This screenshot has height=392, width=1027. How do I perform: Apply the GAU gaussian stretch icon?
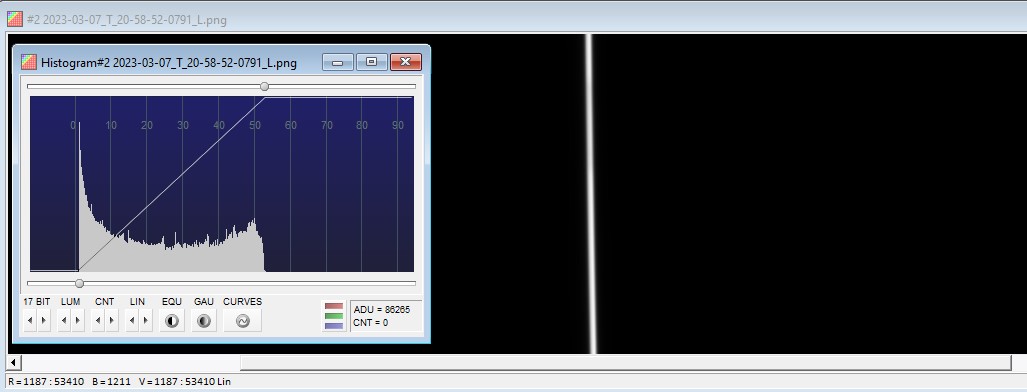pyautogui.click(x=204, y=321)
